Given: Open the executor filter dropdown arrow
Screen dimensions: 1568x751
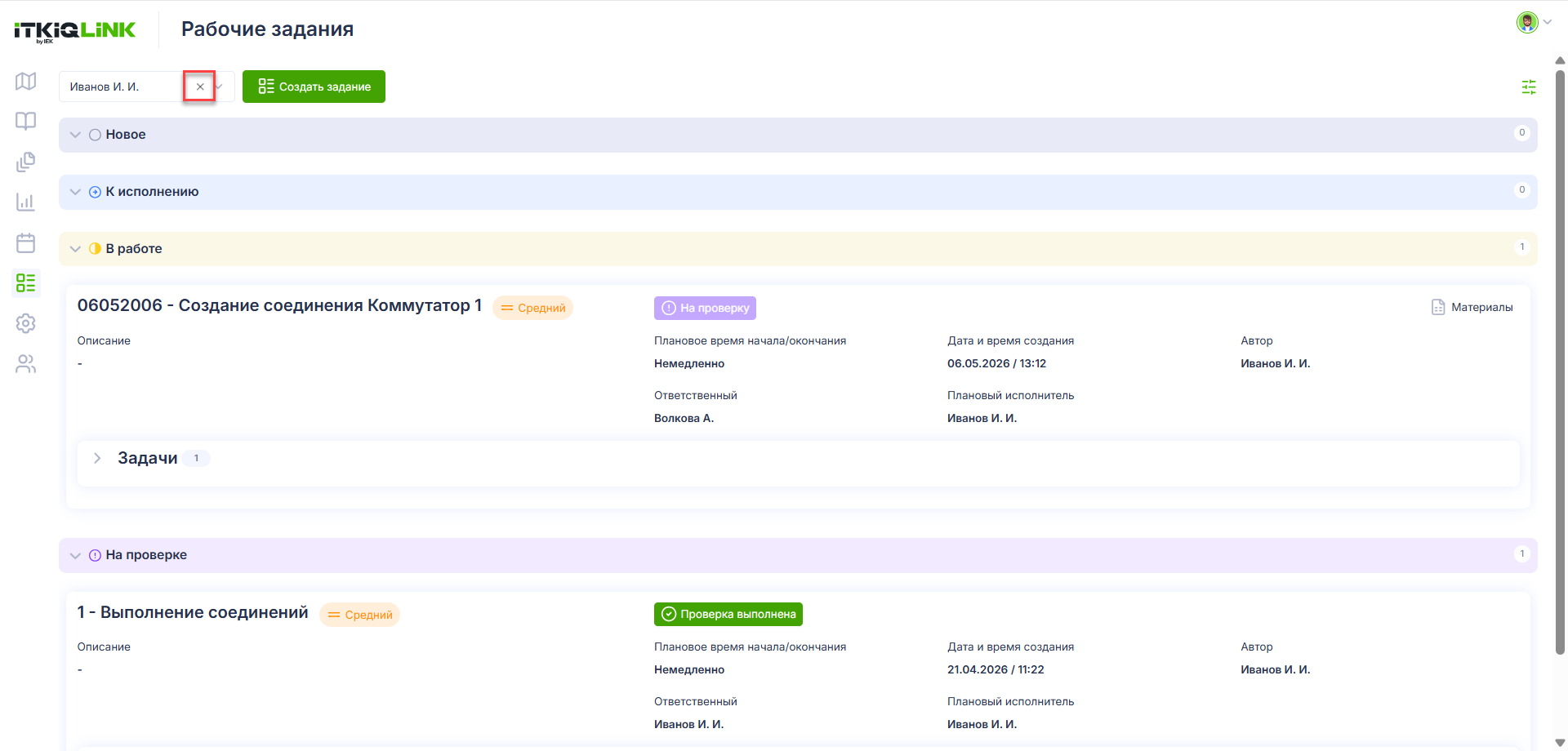Looking at the screenshot, I should tap(220, 87).
